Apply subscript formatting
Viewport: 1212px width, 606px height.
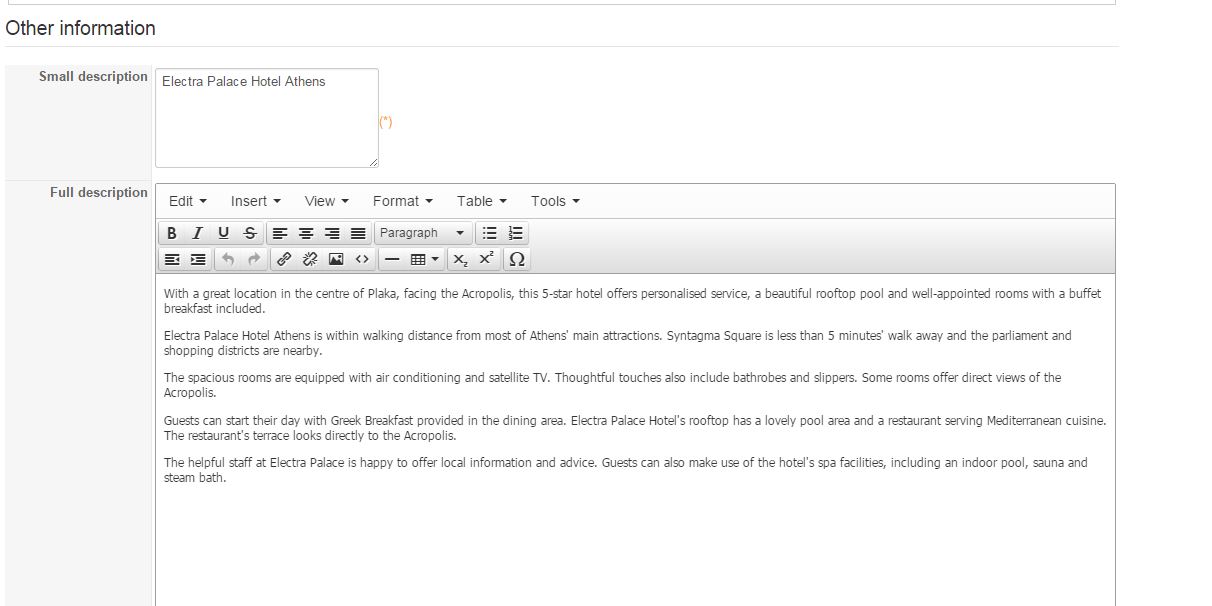460,259
